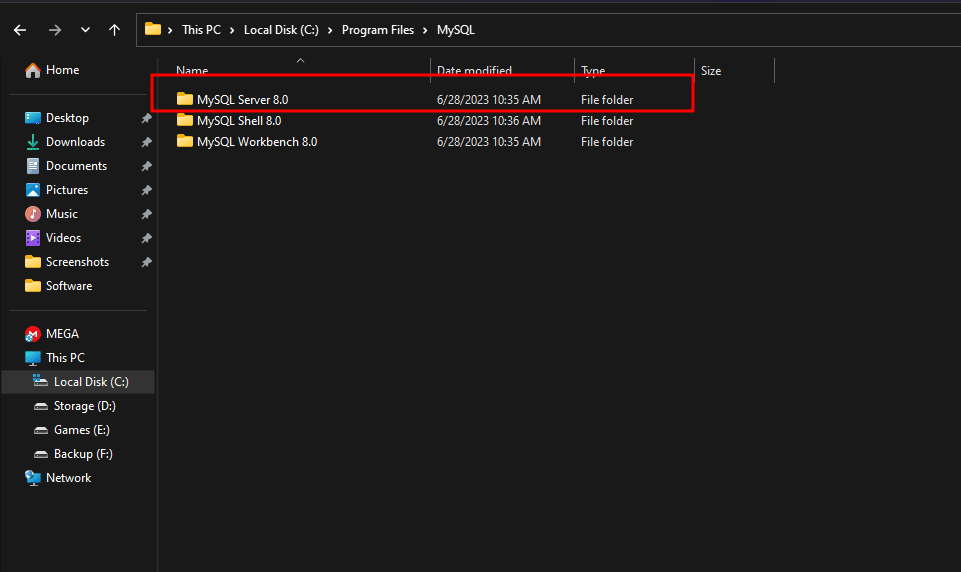Open the chevron before This PC in the address bar

point(170,30)
